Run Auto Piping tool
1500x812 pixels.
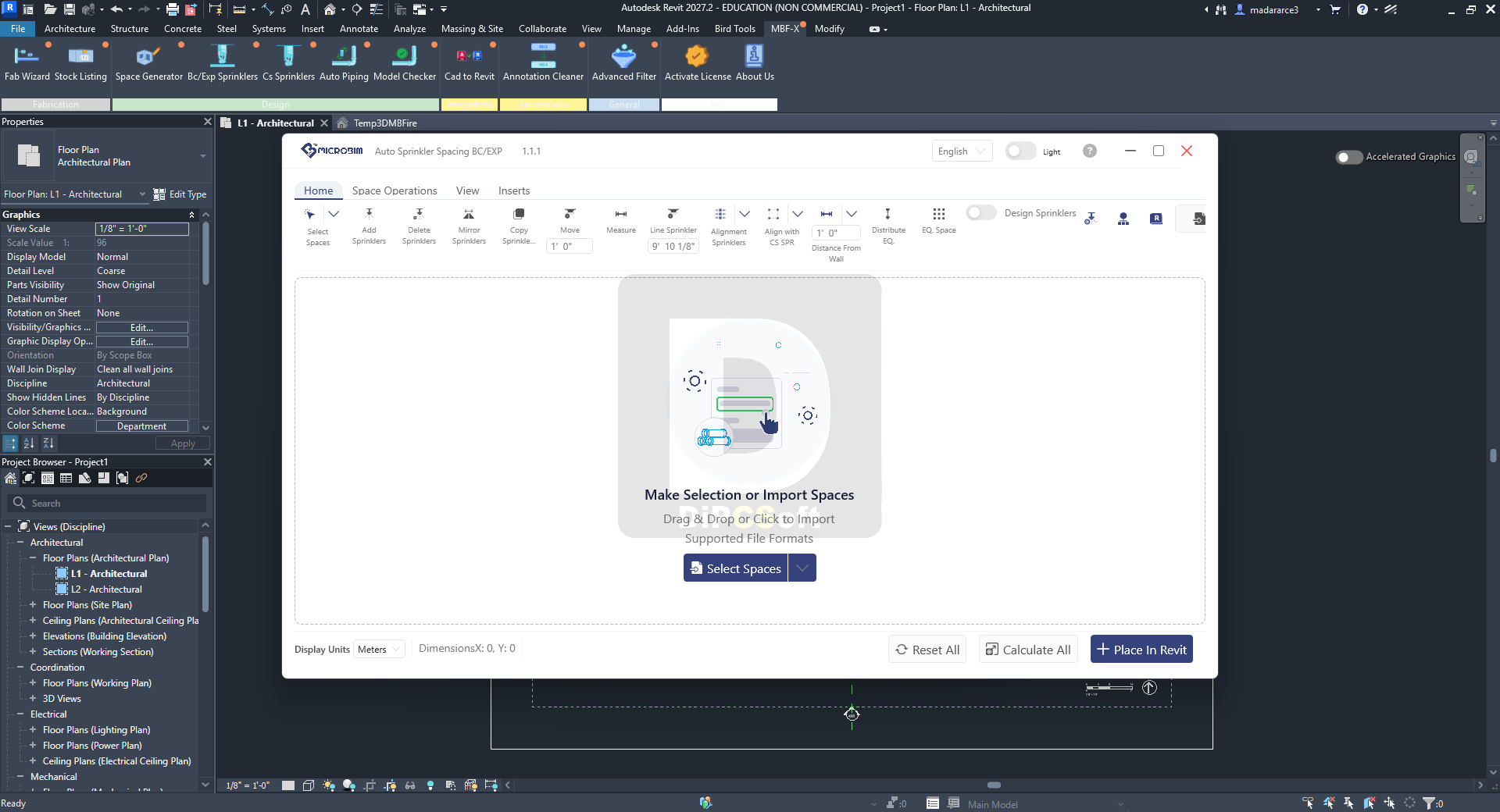coord(344,62)
